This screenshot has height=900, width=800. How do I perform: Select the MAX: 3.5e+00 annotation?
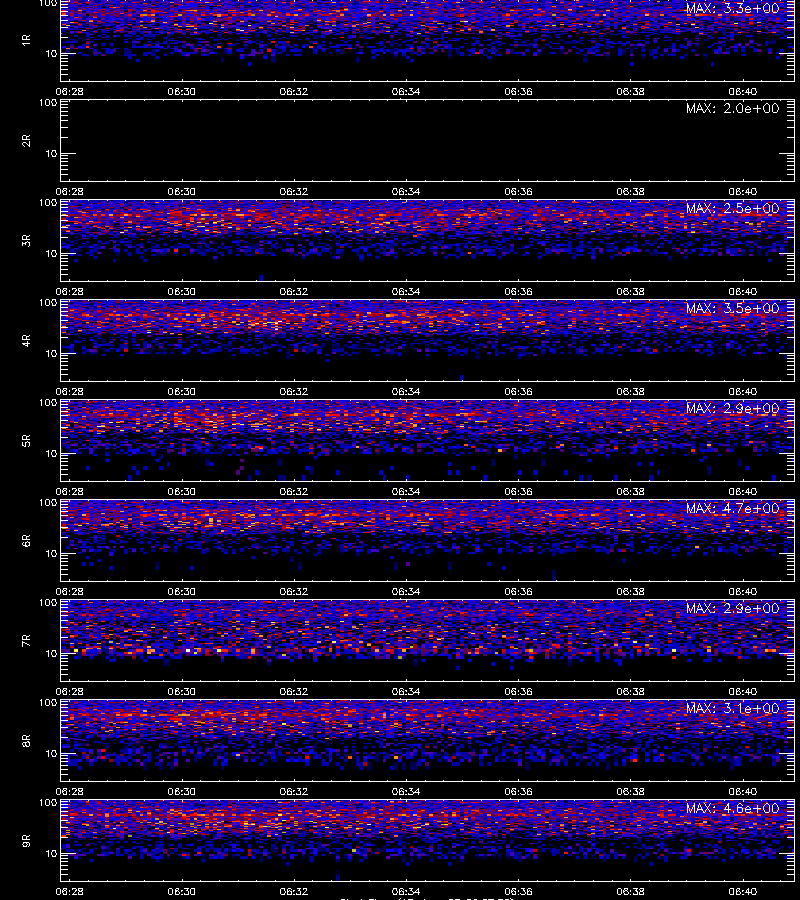click(732, 308)
